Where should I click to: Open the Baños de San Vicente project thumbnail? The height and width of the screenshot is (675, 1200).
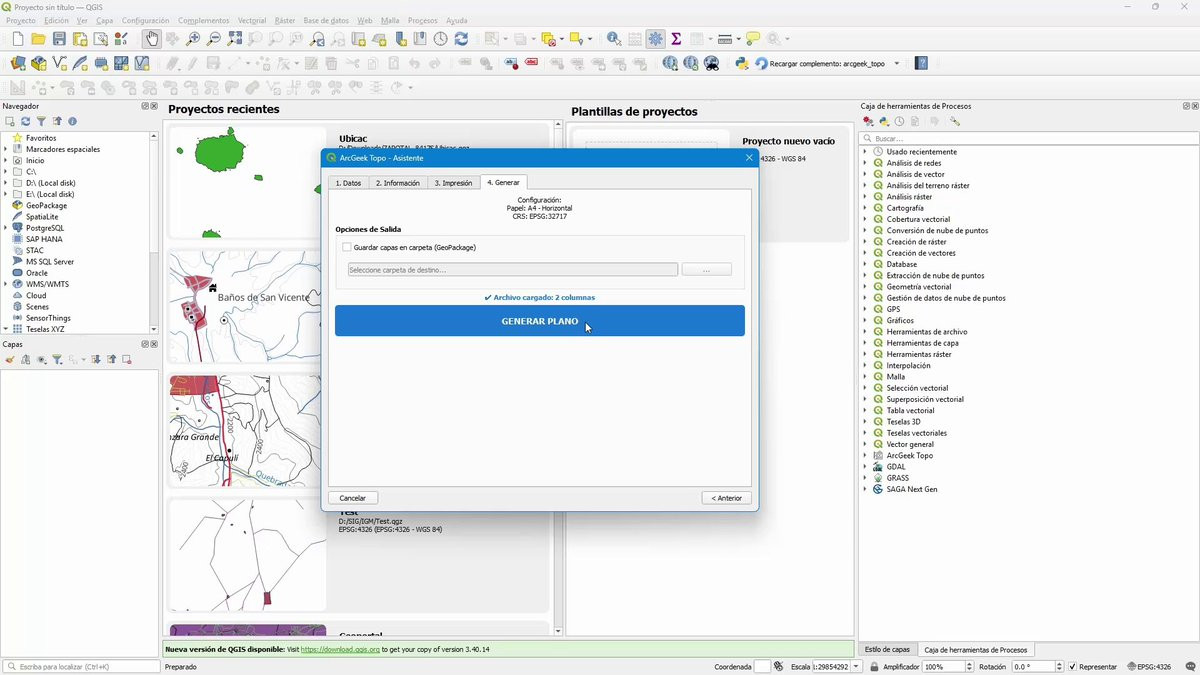click(247, 307)
